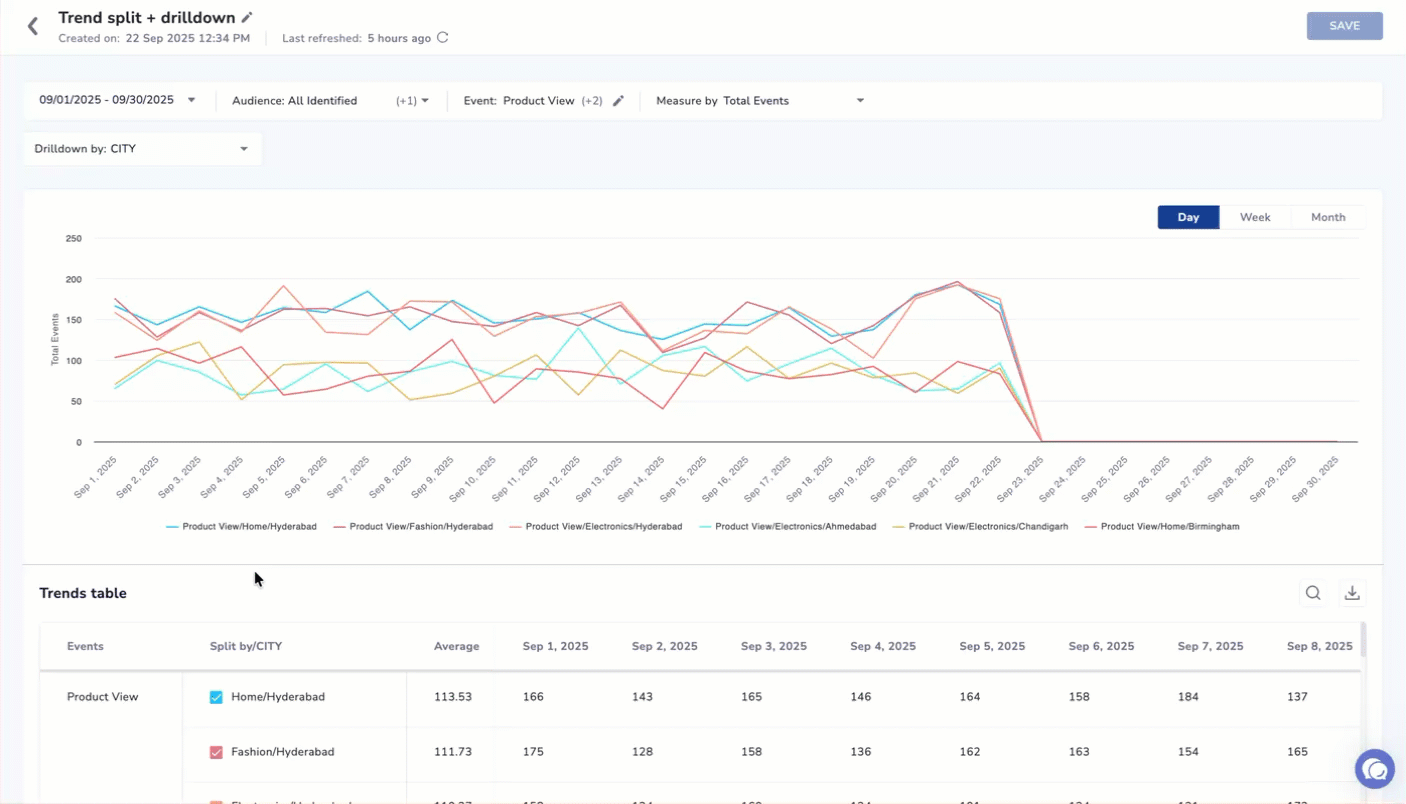Download the Trends table data
1406x804 pixels.
pos(1352,593)
